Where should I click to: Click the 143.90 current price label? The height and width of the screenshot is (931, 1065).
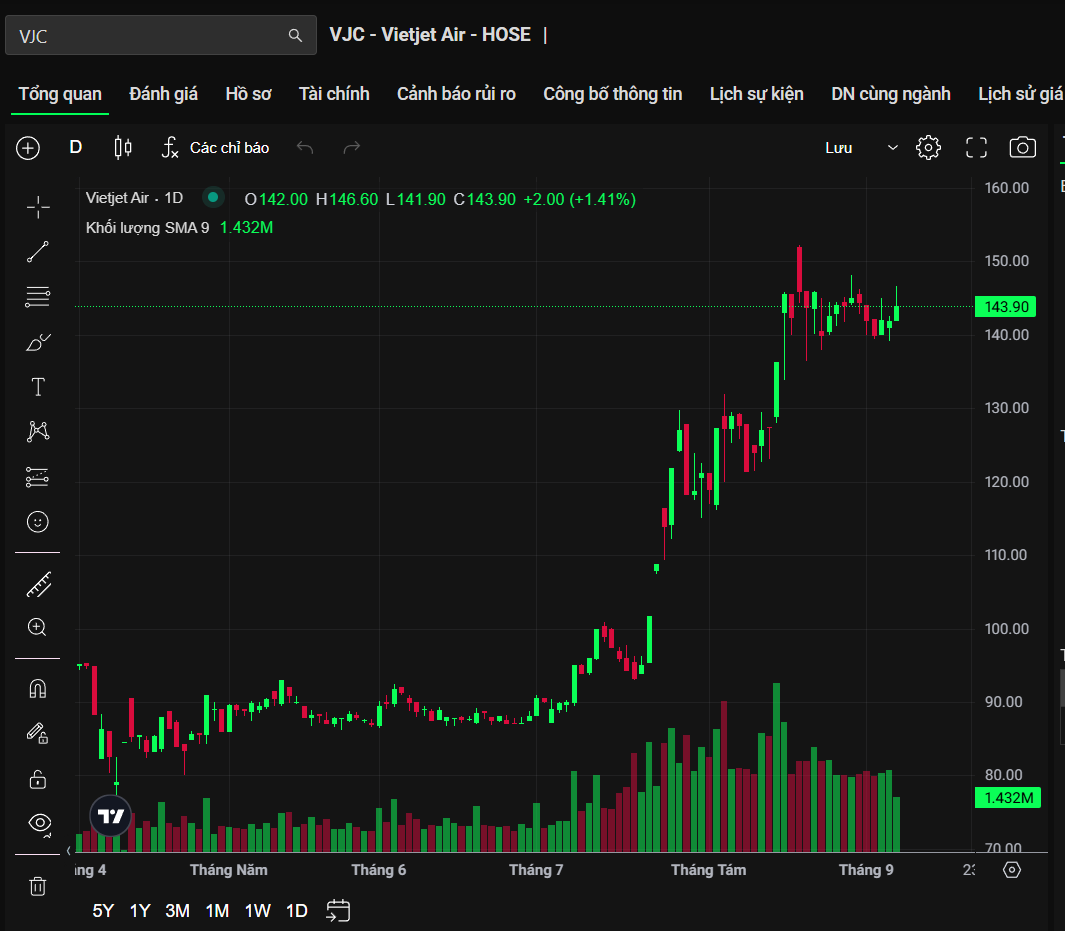[x=1006, y=307]
